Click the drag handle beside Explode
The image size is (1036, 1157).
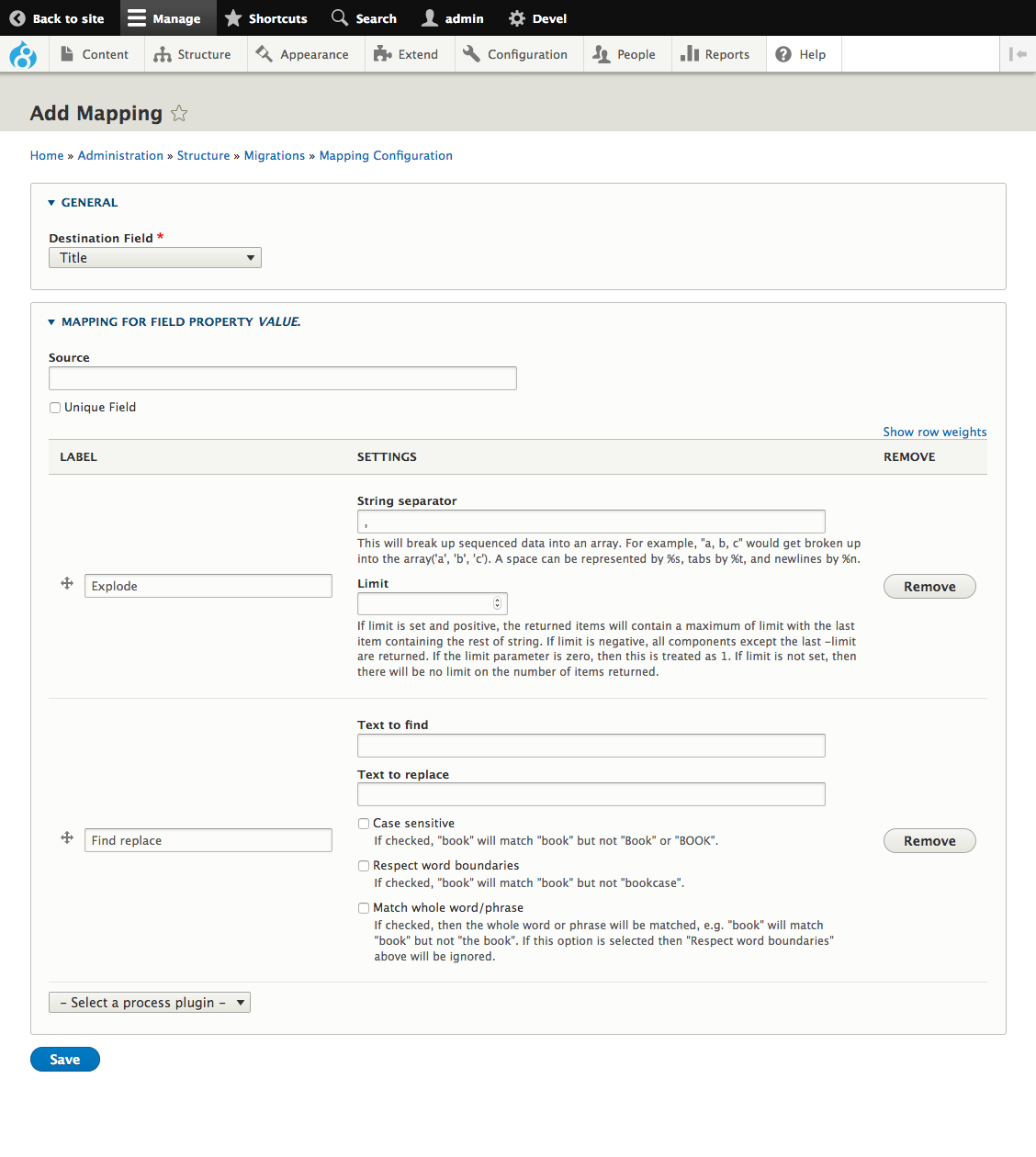66,584
